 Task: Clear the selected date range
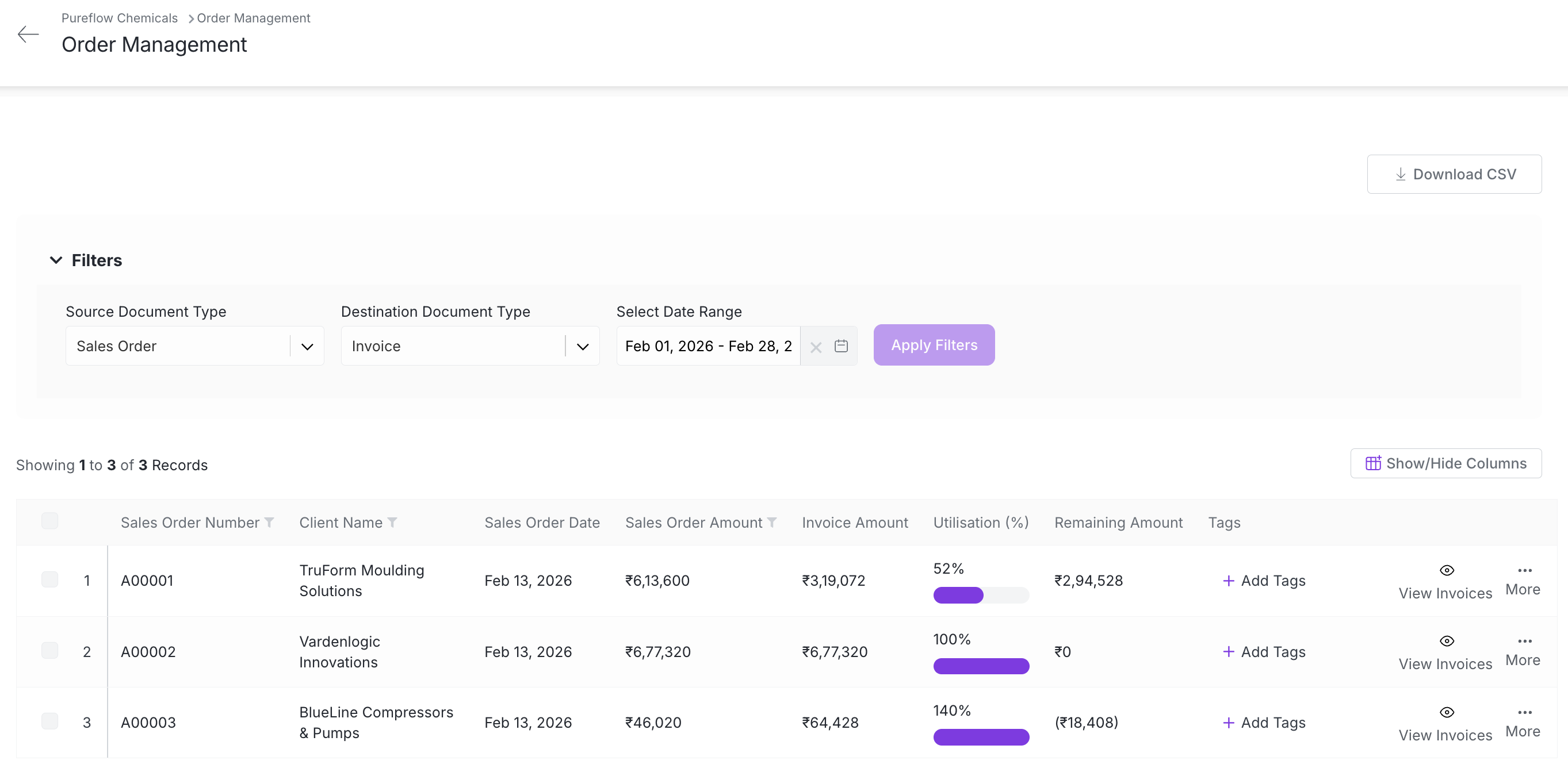816,347
